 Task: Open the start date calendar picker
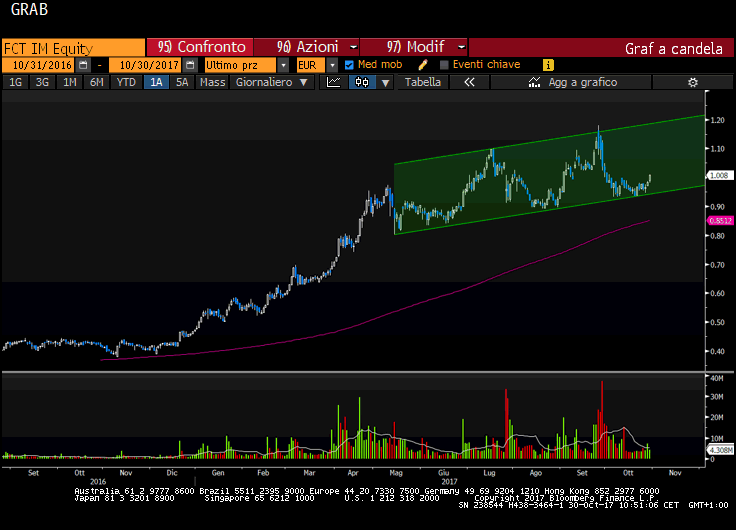point(83,65)
